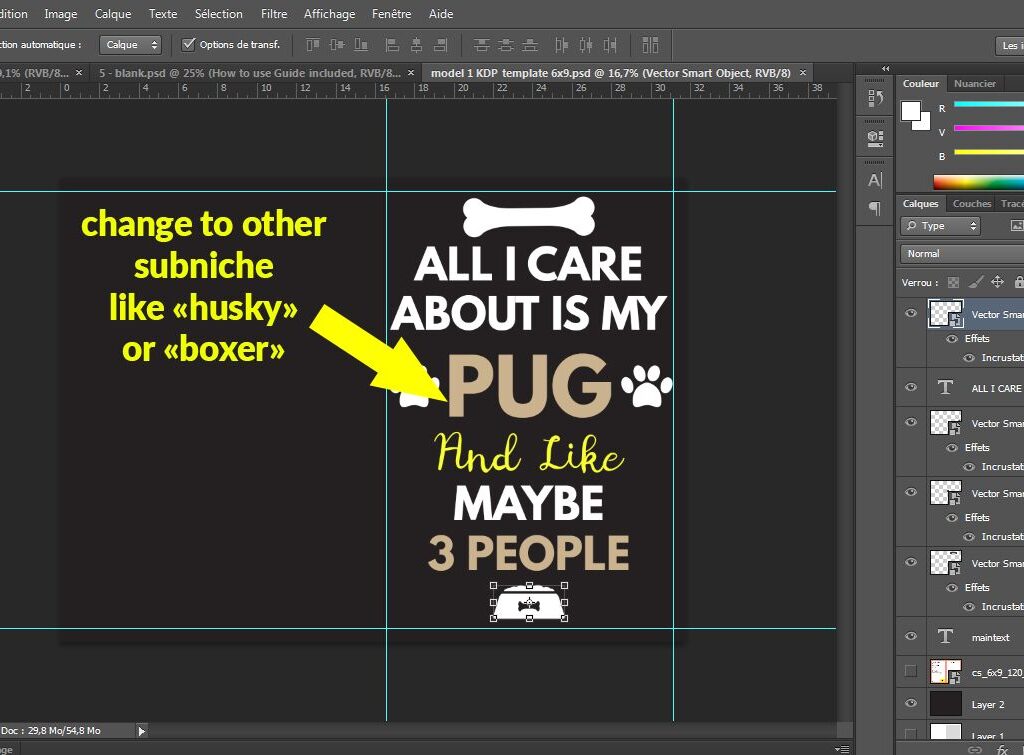Show the cs_6x9_120 layer

910,670
